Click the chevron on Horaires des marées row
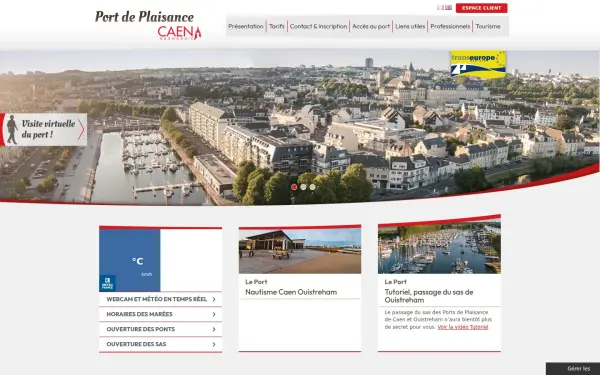This screenshot has height=375, width=600. pos(214,314)
